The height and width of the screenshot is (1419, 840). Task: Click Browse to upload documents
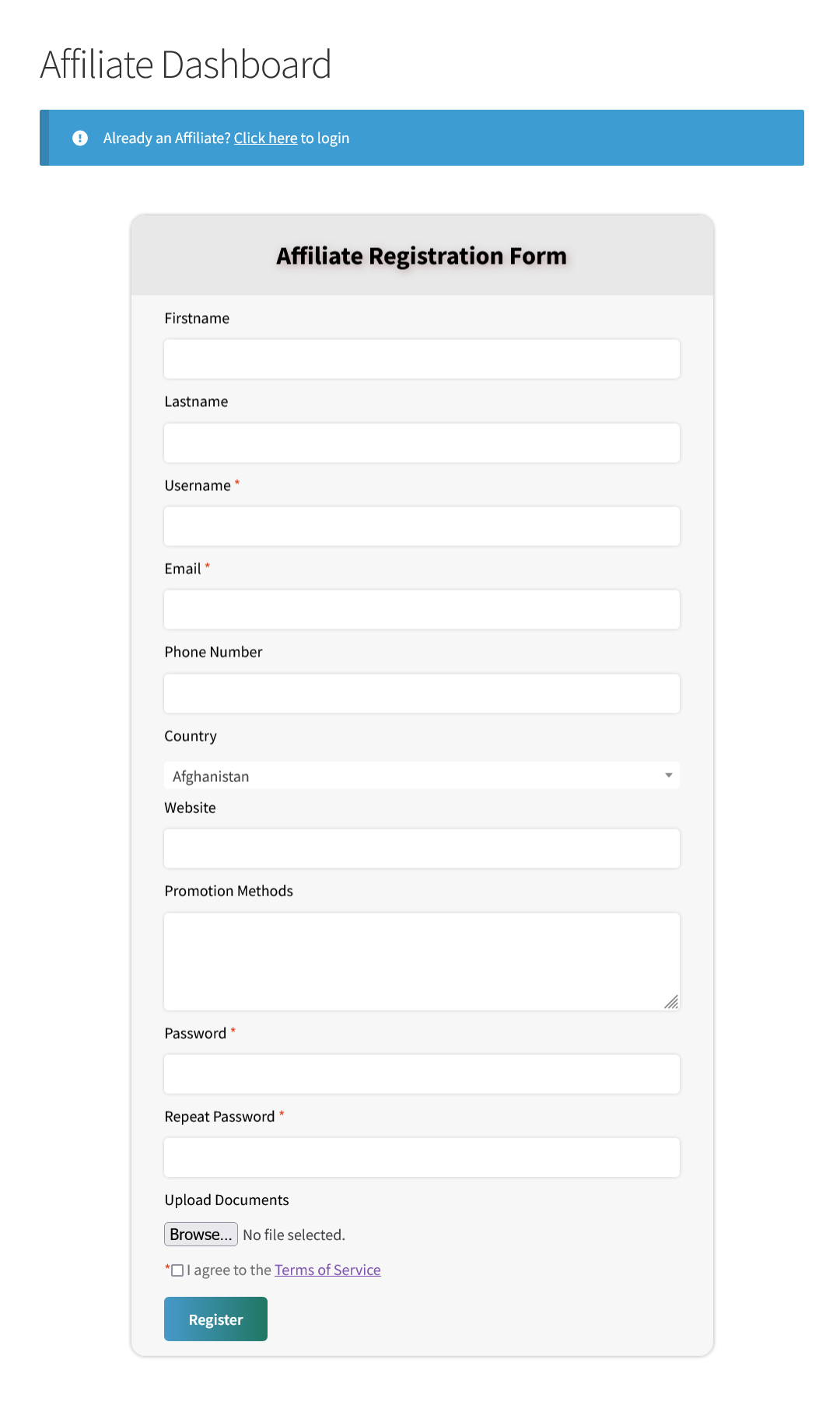(x=201, y=1234)
